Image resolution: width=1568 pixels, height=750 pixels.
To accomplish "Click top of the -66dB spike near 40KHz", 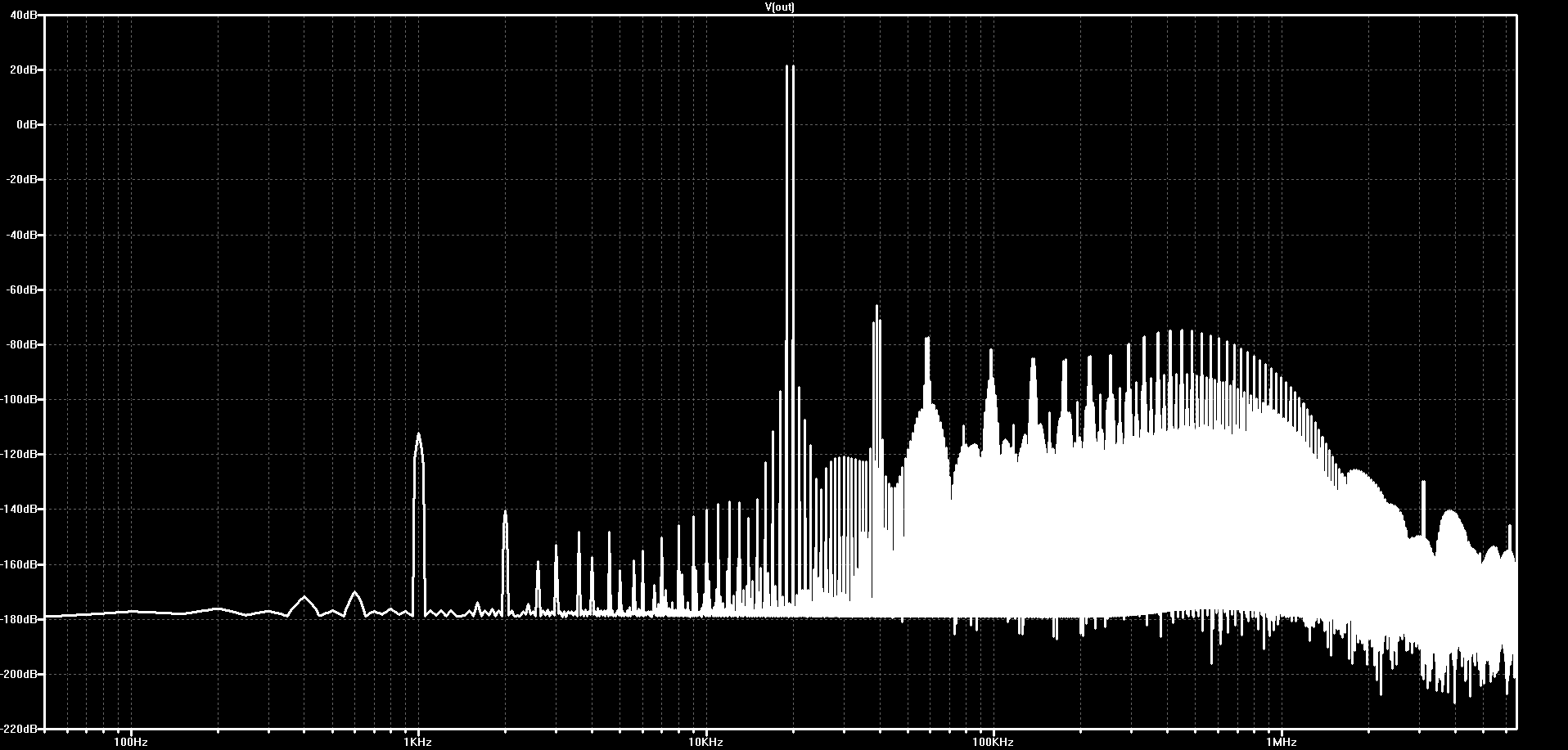I will coord(876,307).
